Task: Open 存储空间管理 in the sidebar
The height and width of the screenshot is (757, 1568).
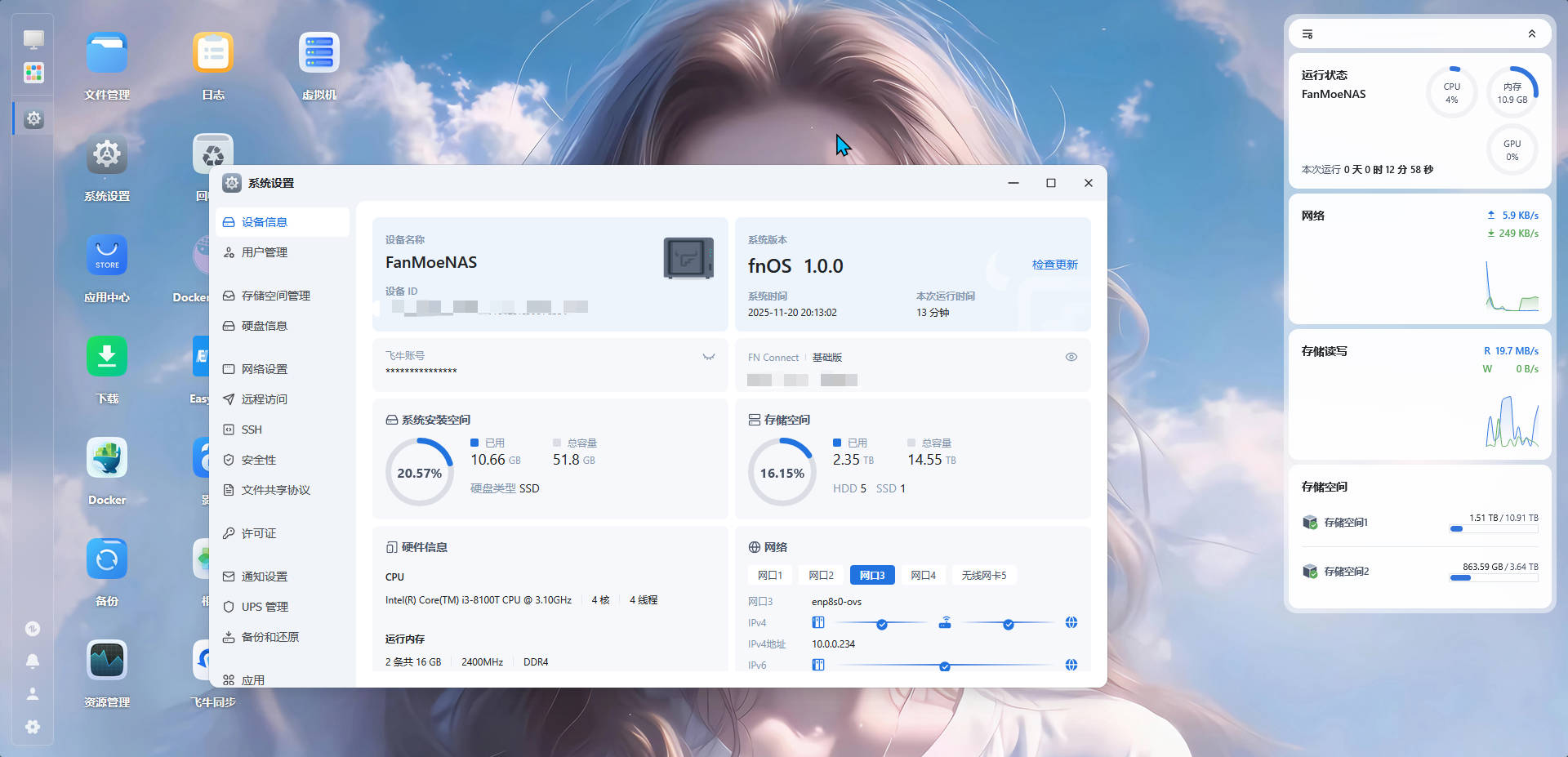Action: 275,296
